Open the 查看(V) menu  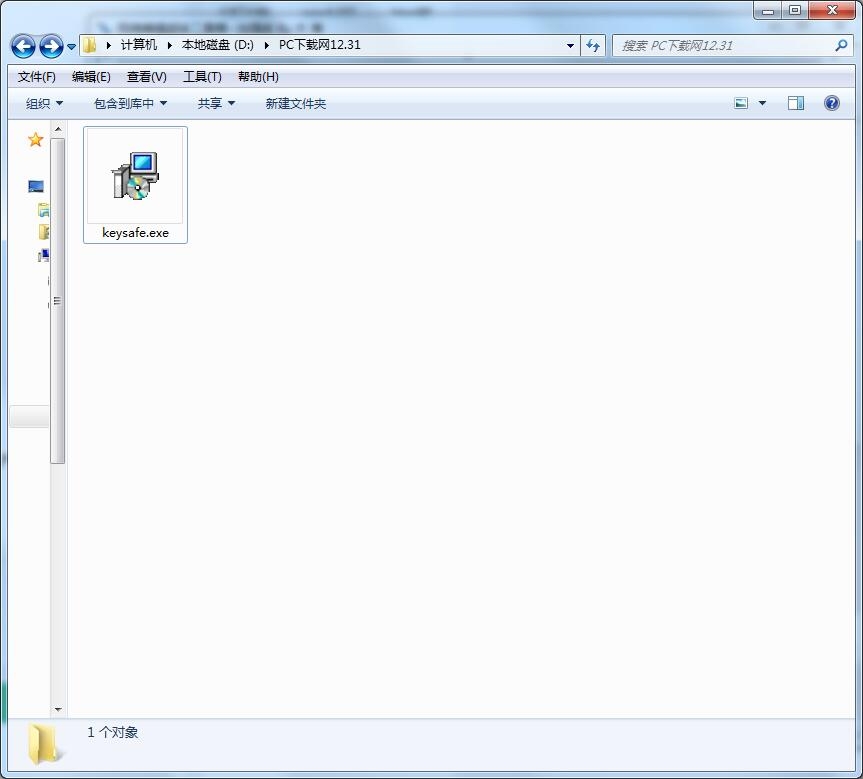point(146,77)
